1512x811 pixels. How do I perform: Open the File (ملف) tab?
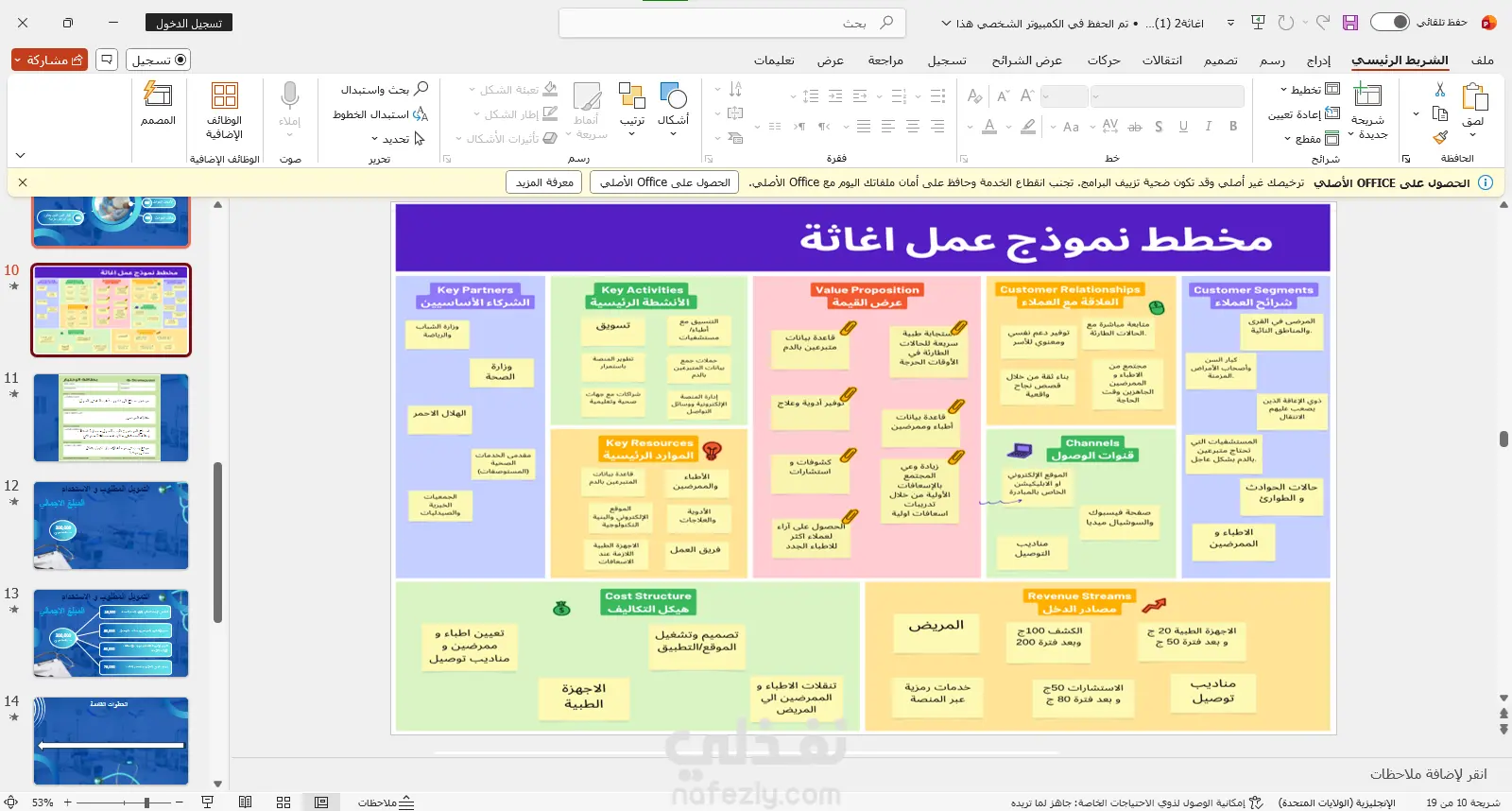point(1482,60)
